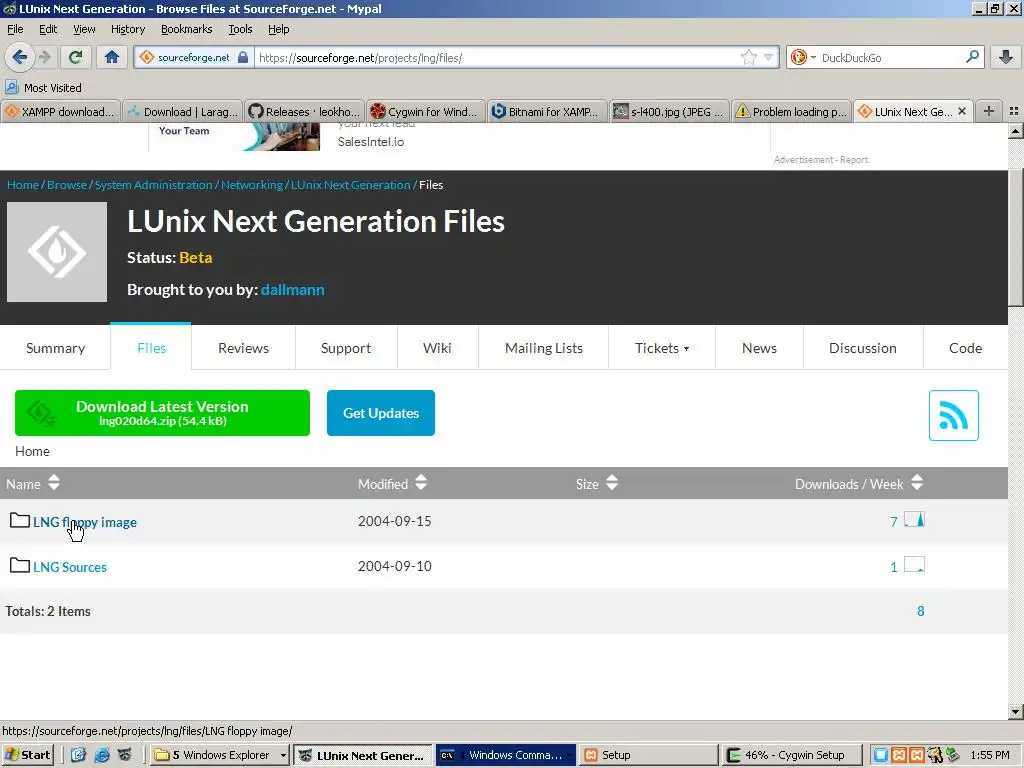
Task: Open a new tab with plus button
Action: [989, 111]
